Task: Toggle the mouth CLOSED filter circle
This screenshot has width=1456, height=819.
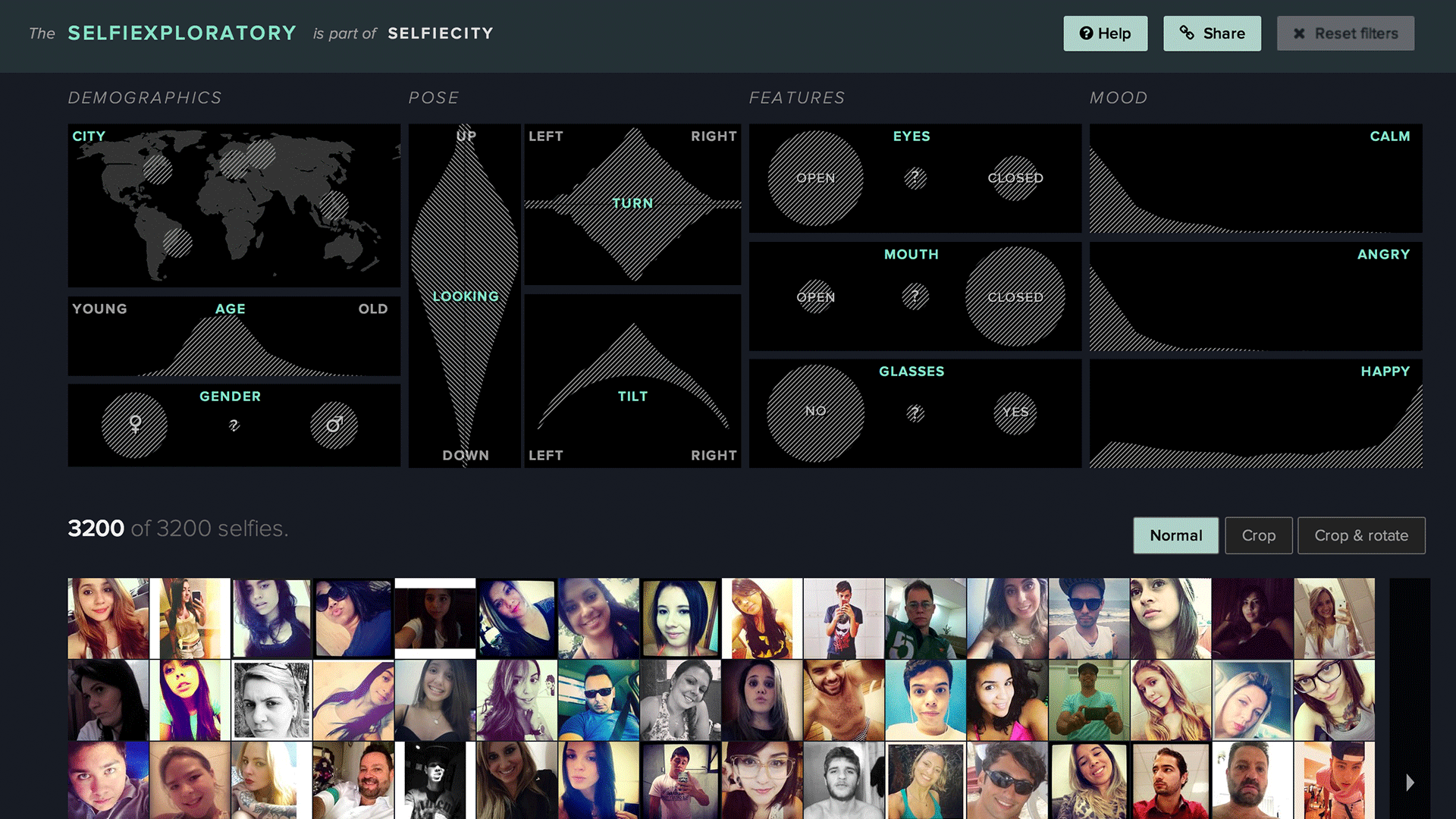Action: (x=1015, y=297)
